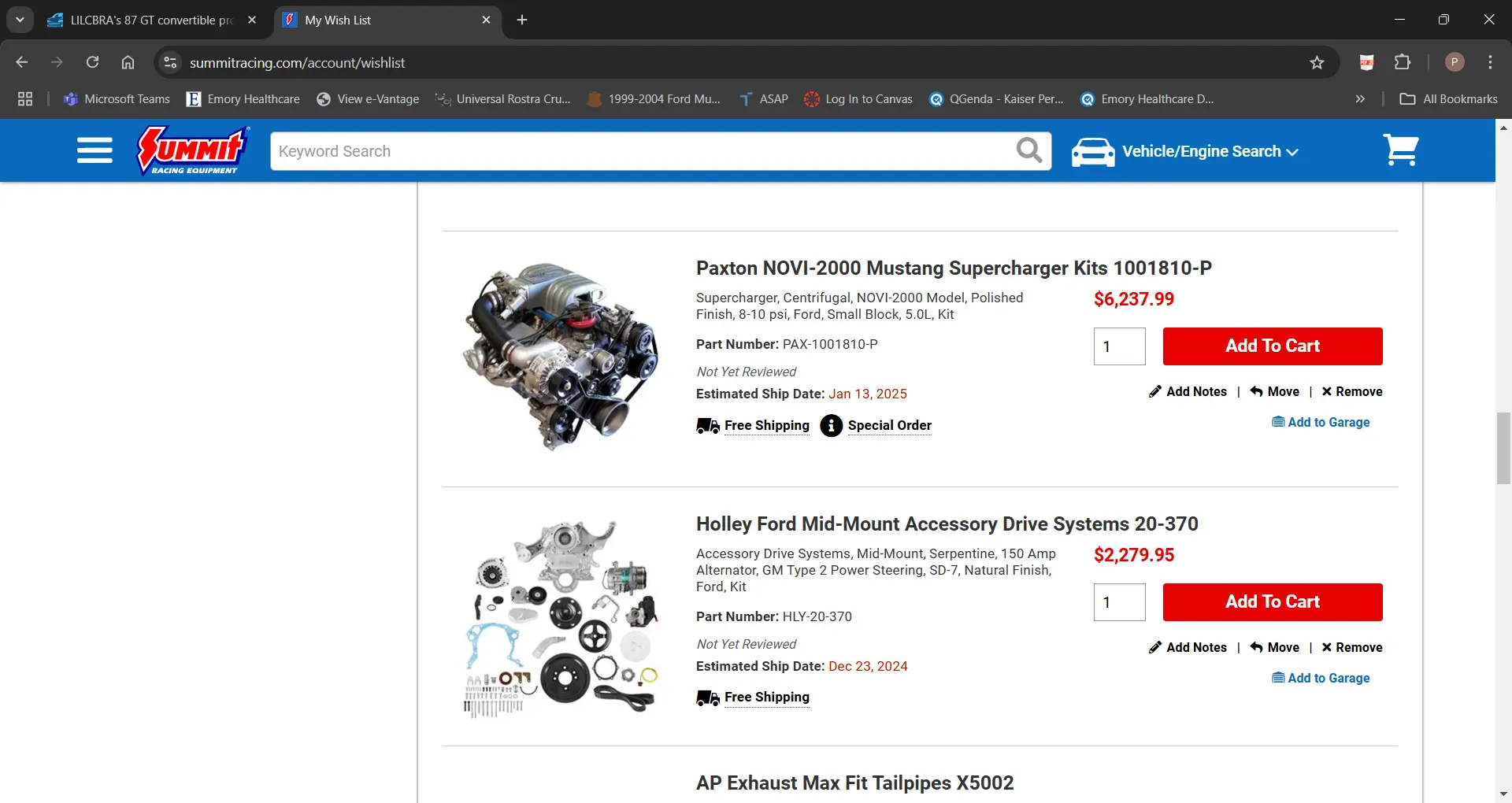Remove the Paxton supercharger from wishlist
The image size is (1512, 803).
tap(1352, 391)
